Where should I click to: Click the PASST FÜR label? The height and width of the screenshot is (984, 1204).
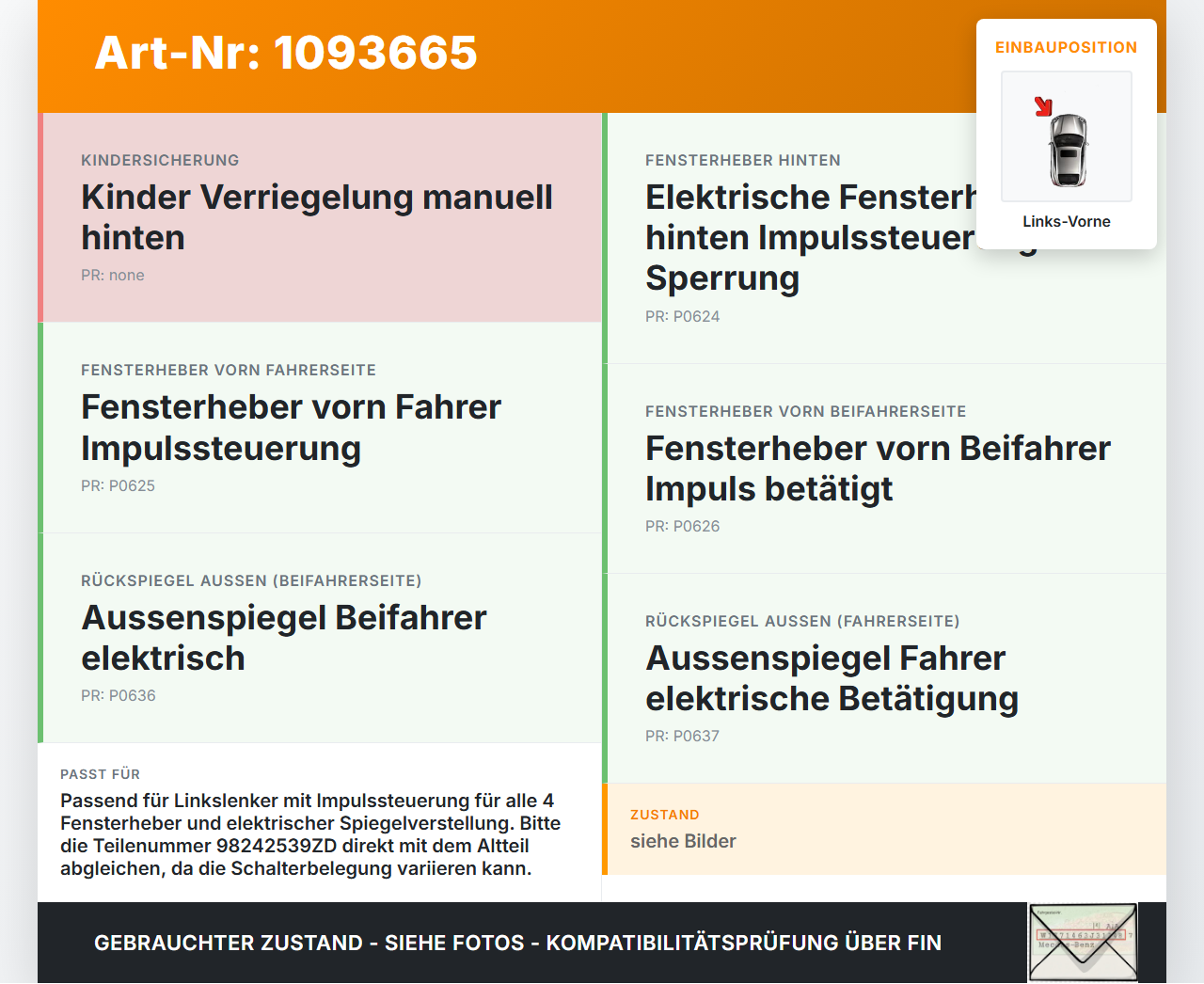[x=100, y=774]
